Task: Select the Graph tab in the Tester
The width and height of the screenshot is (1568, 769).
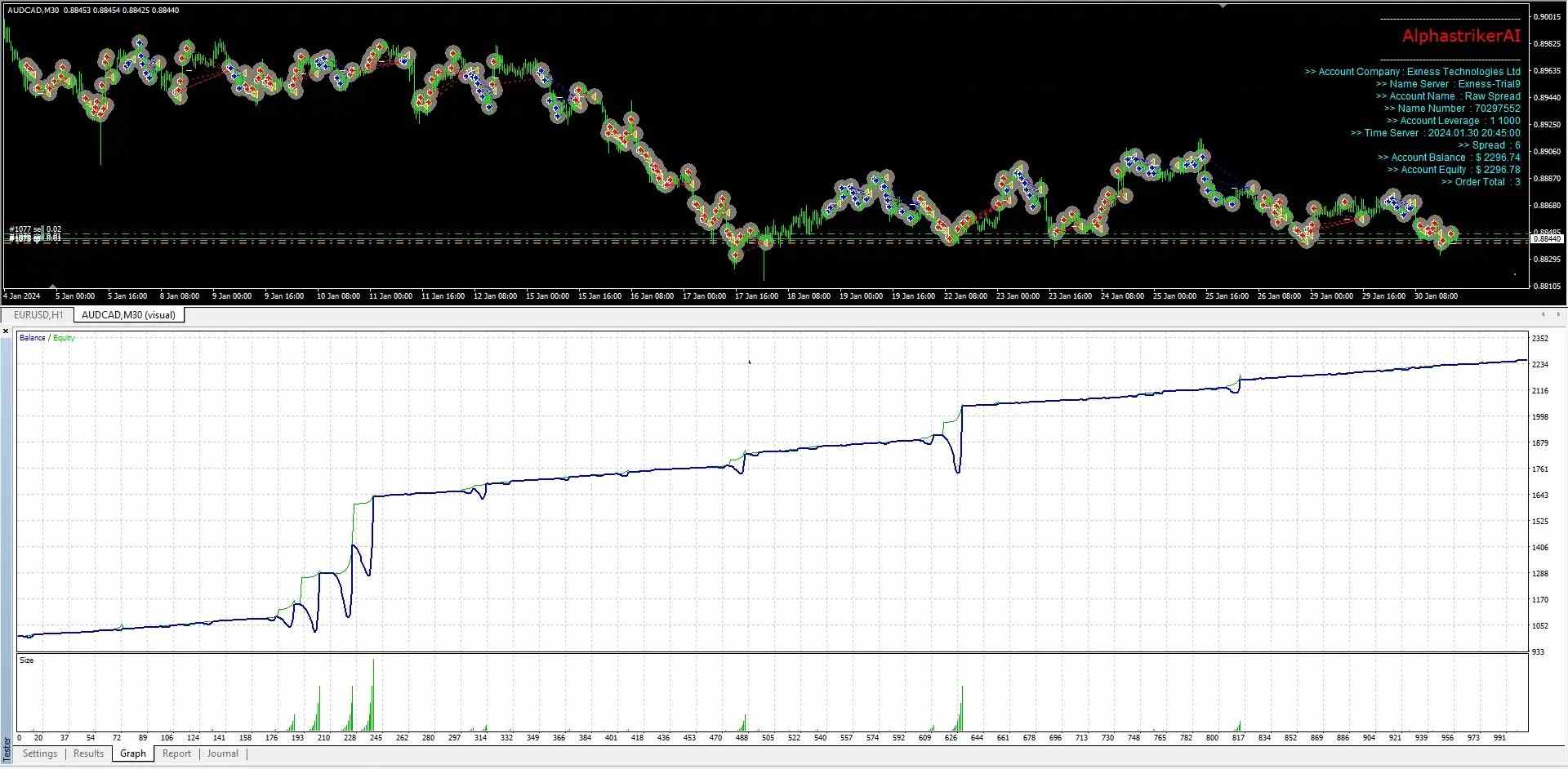Action: coord(133,753)
